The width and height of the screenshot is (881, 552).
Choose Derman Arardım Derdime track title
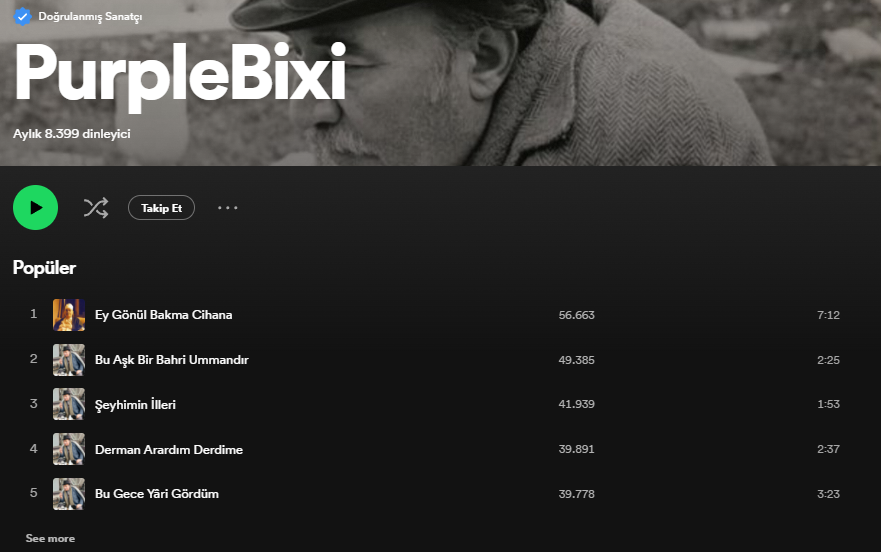click(x=169, y=449)
